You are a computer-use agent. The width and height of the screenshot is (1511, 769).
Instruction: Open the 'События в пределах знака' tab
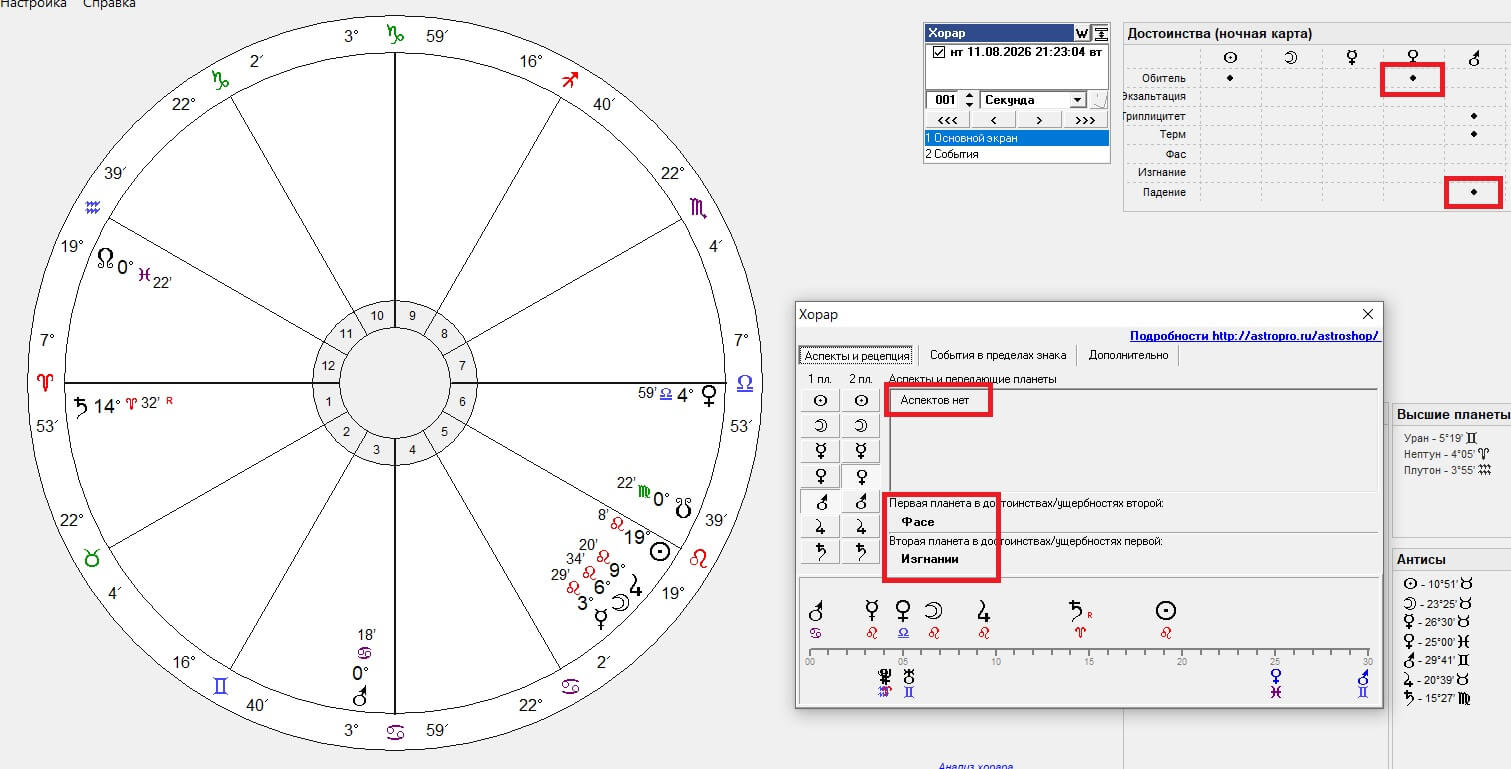pos(998,355)
